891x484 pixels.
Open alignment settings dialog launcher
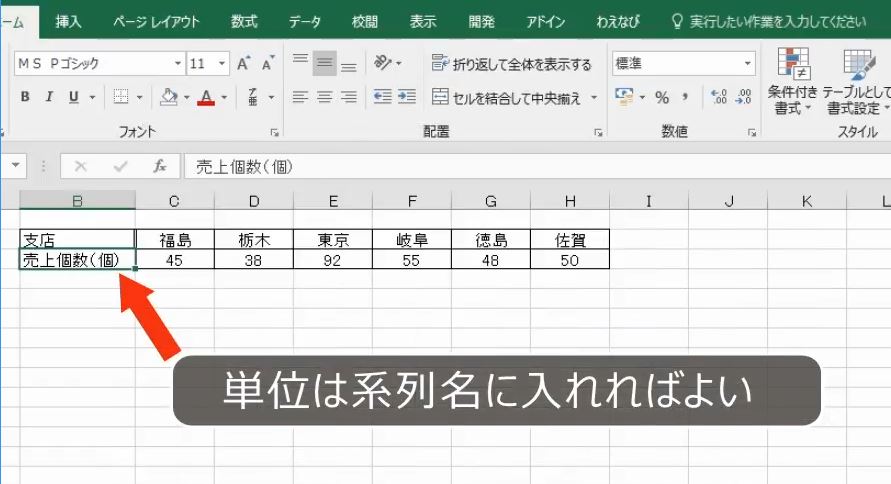(x=598, y=132)
